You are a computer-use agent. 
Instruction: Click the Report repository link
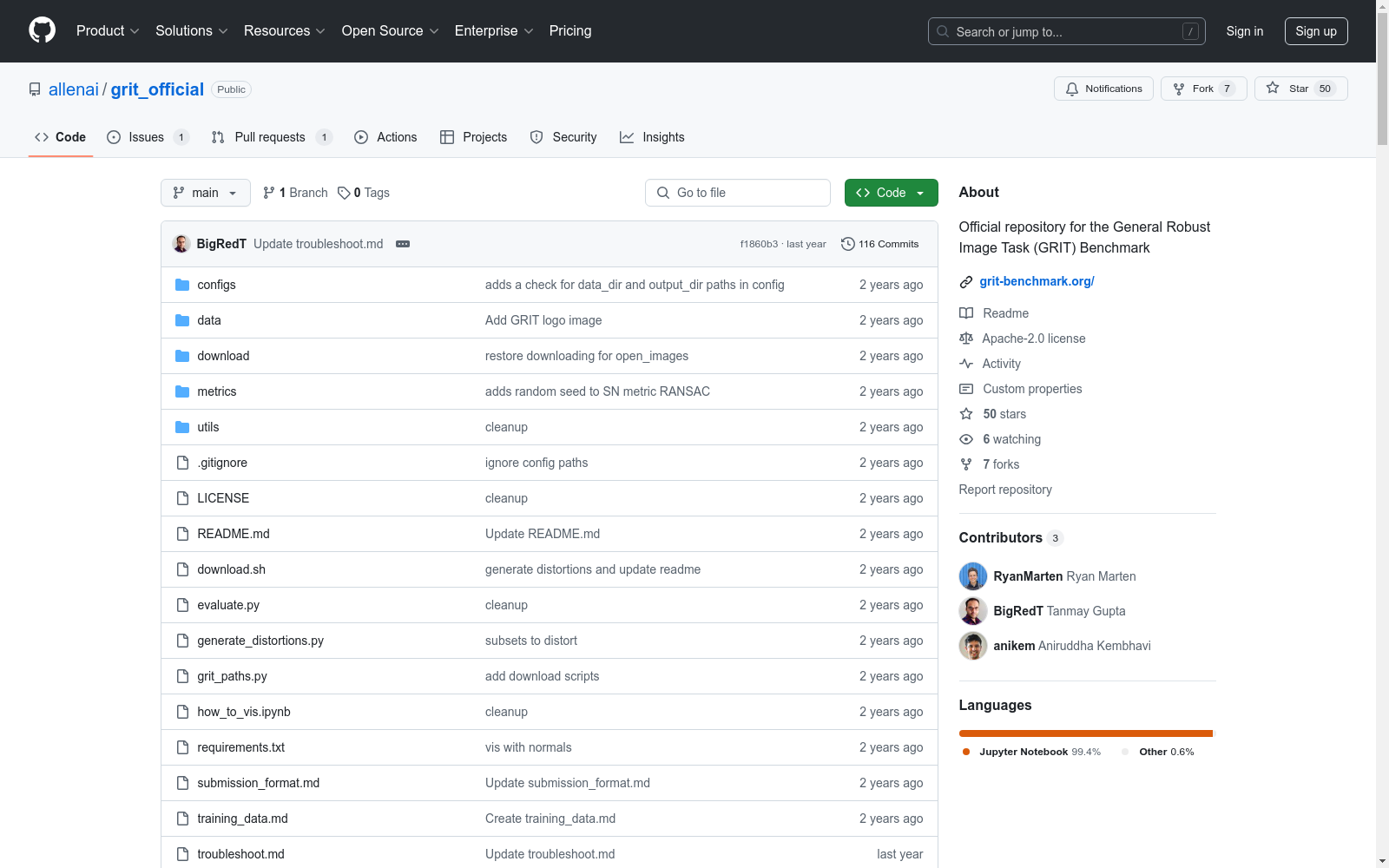click(x=1005, y=490)
